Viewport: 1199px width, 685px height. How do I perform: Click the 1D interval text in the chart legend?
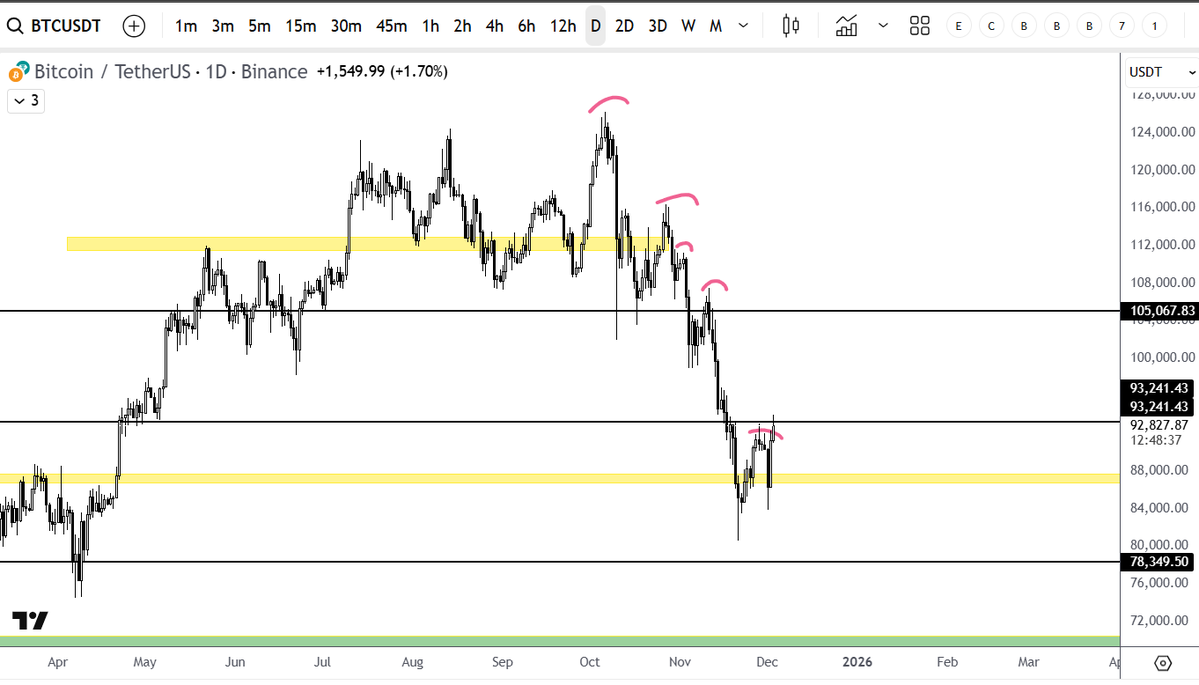tap(216, 72)
